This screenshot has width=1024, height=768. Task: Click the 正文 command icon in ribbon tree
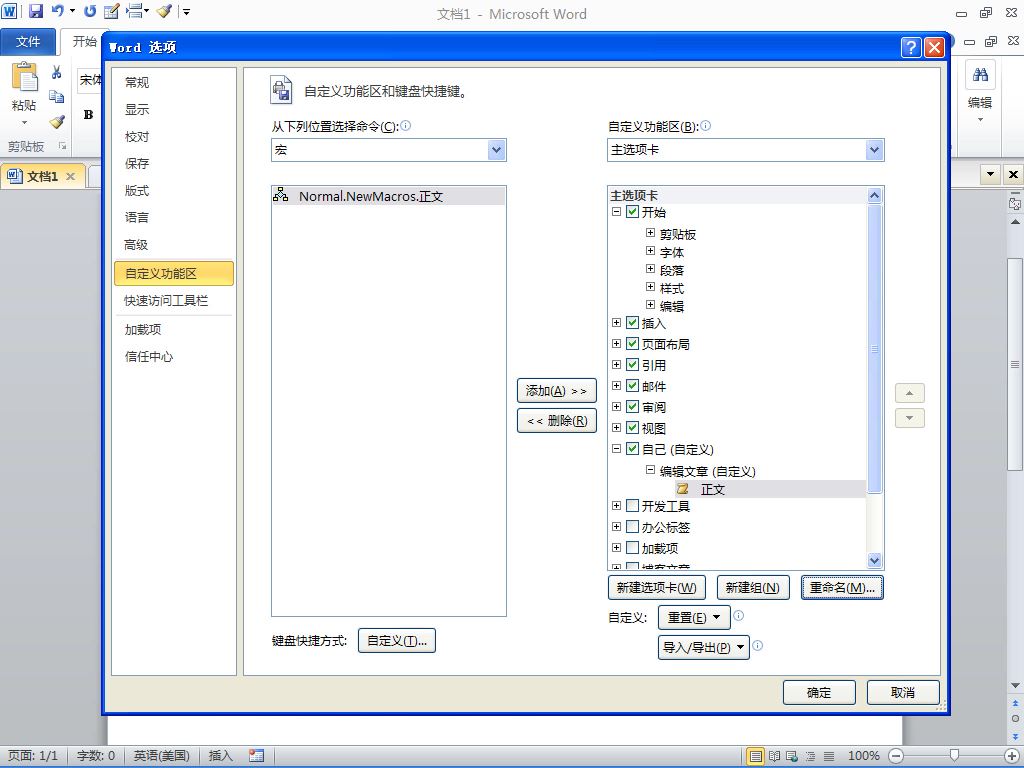click(x=682, y=488)
